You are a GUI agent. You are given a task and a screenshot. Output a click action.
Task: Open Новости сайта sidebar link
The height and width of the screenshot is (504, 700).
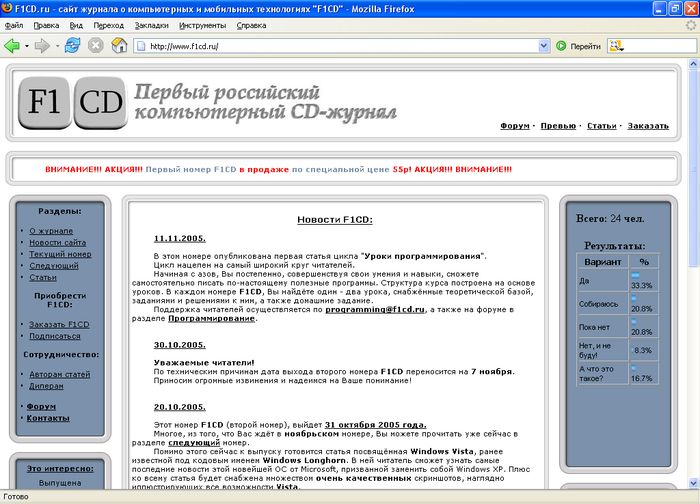(x=58, y=242)
